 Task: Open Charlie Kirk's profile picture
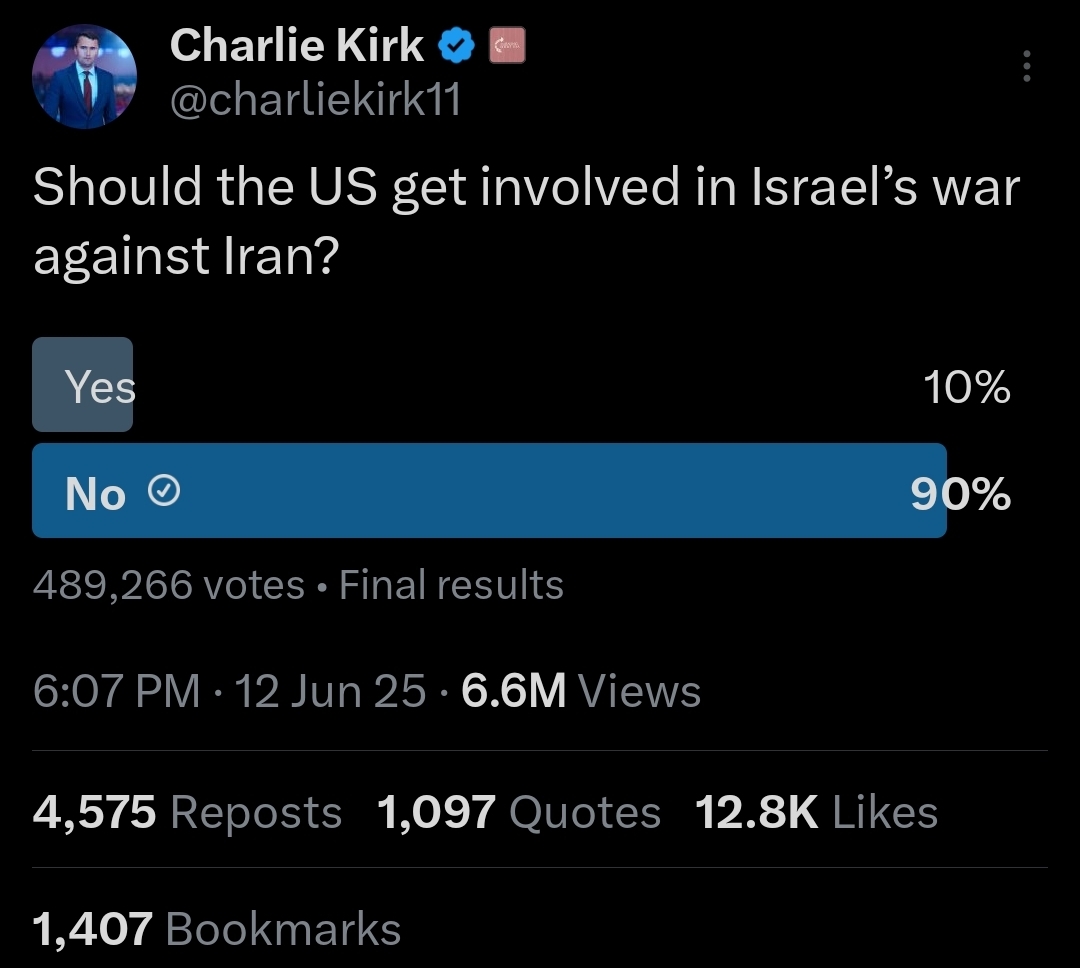[x=84, y=76]
